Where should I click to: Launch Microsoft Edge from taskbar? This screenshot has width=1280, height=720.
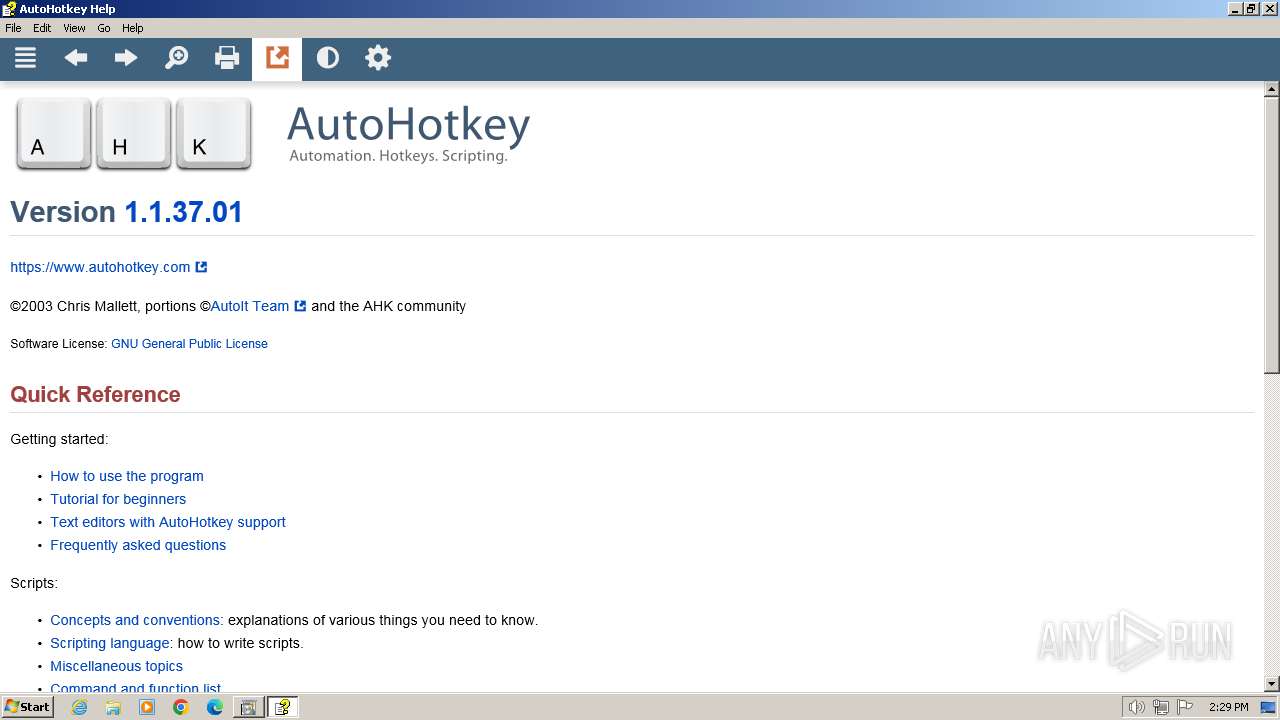[x=215, y=707]
